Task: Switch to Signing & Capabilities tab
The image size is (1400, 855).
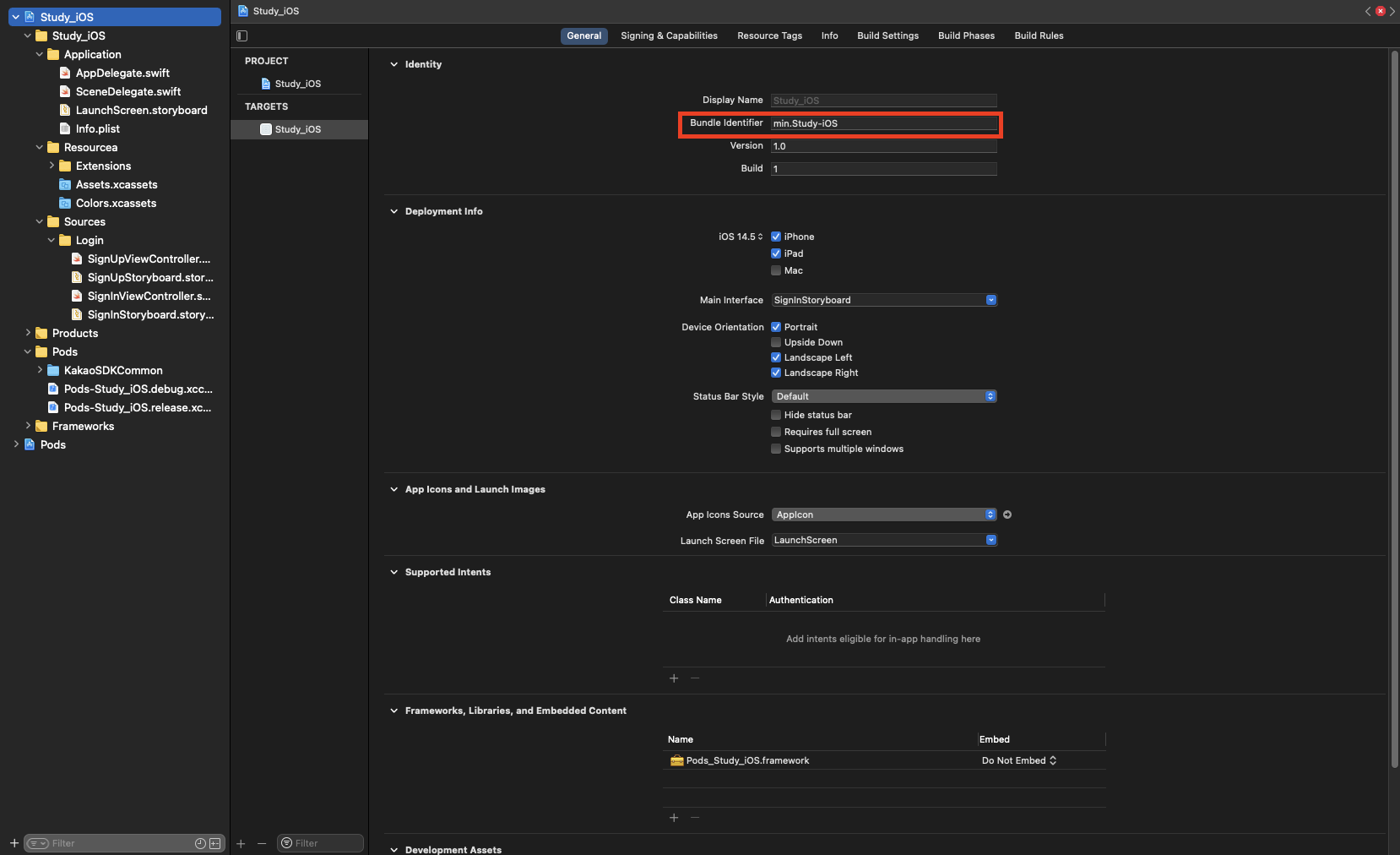Action: [x=669, y=35]
